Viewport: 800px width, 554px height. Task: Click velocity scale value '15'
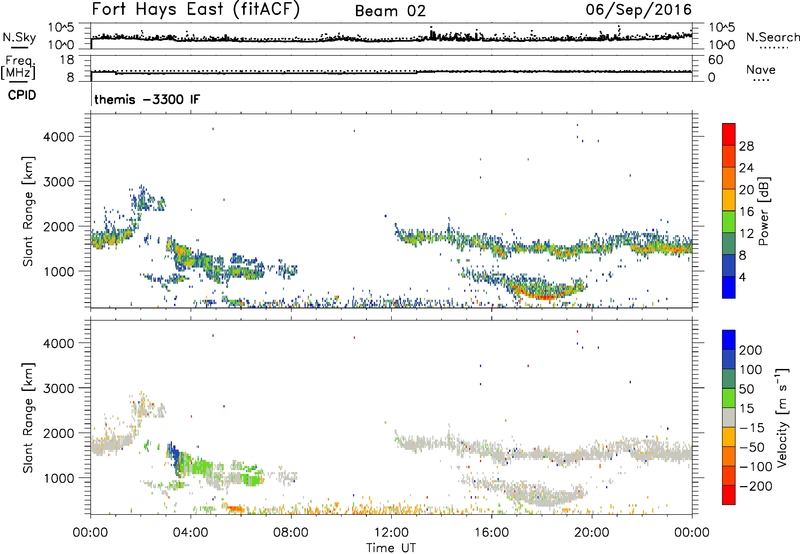point(746,408)
